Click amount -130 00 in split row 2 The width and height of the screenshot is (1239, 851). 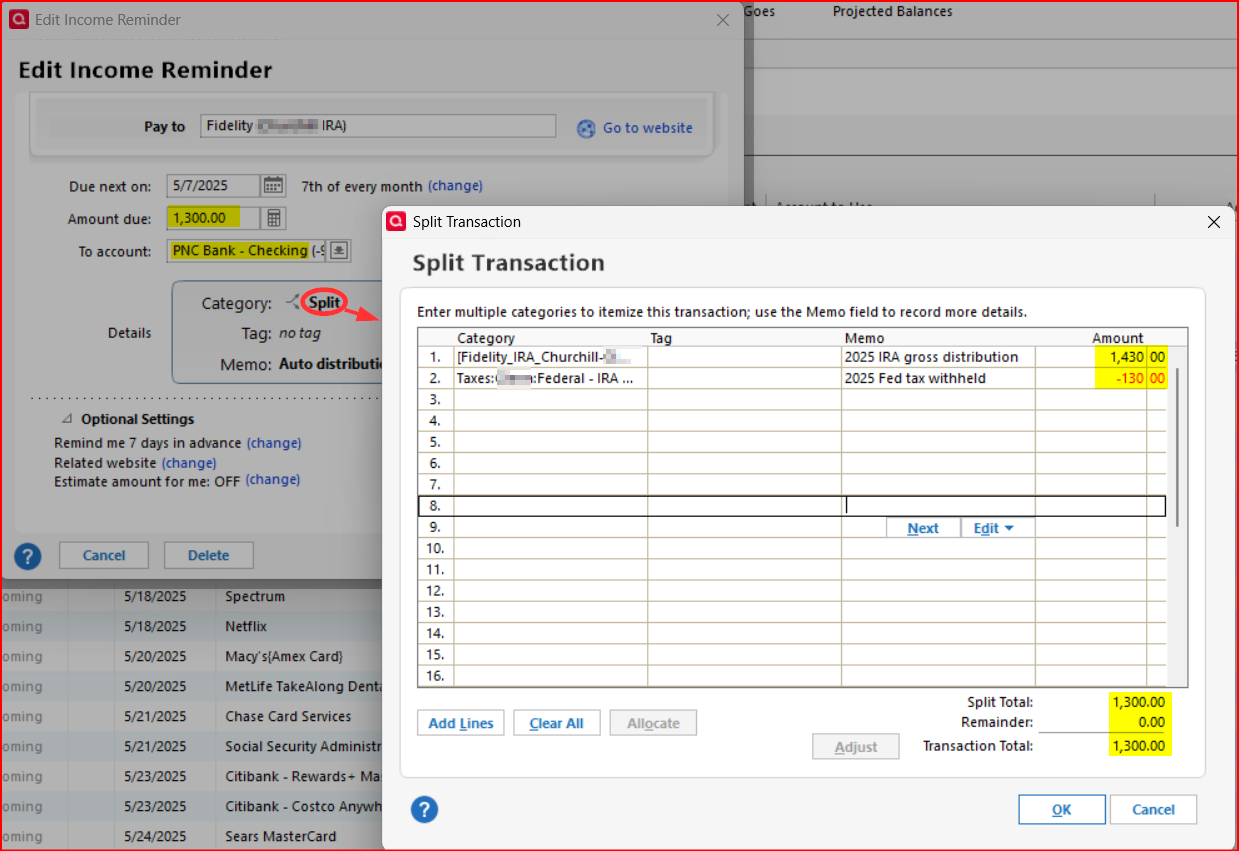pos(1101,379)
